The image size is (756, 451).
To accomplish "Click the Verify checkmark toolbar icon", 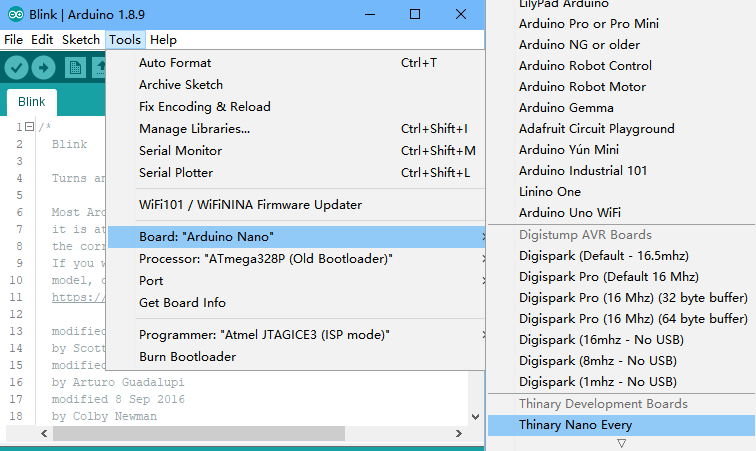I will (16, 68).
